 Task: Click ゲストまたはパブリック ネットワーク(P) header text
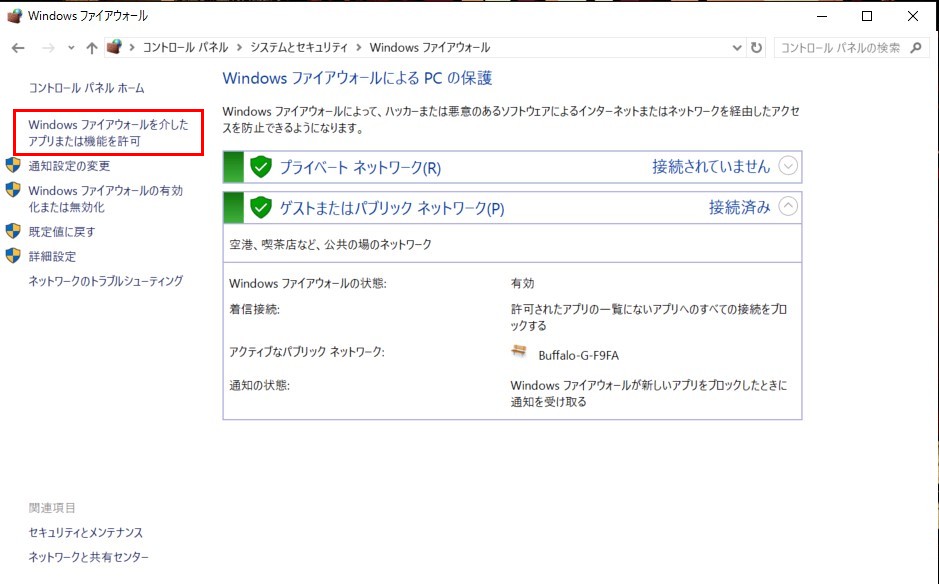coord(392,208)
